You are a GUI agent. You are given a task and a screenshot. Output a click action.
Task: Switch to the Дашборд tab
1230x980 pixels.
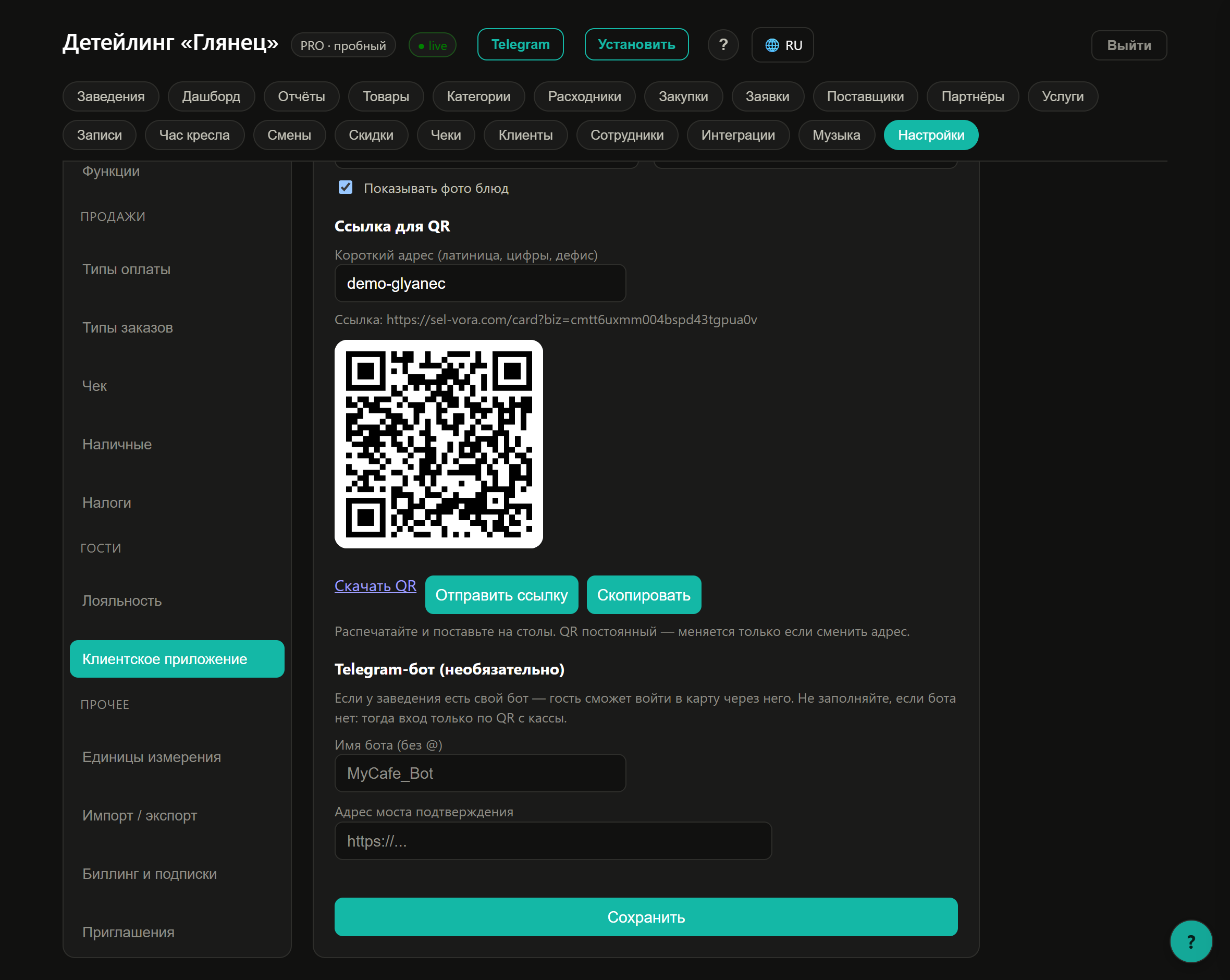(x=211, y=96)
